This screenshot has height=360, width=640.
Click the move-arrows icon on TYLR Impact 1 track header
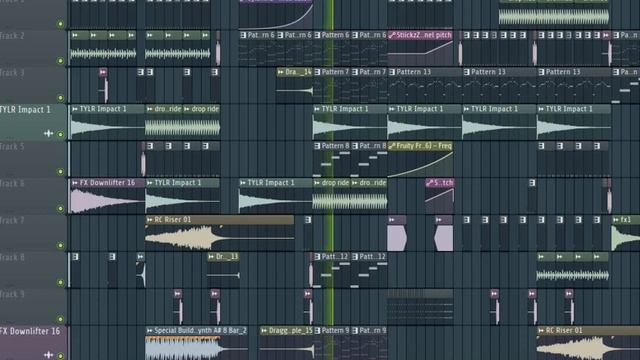click(x=49, y=133)
